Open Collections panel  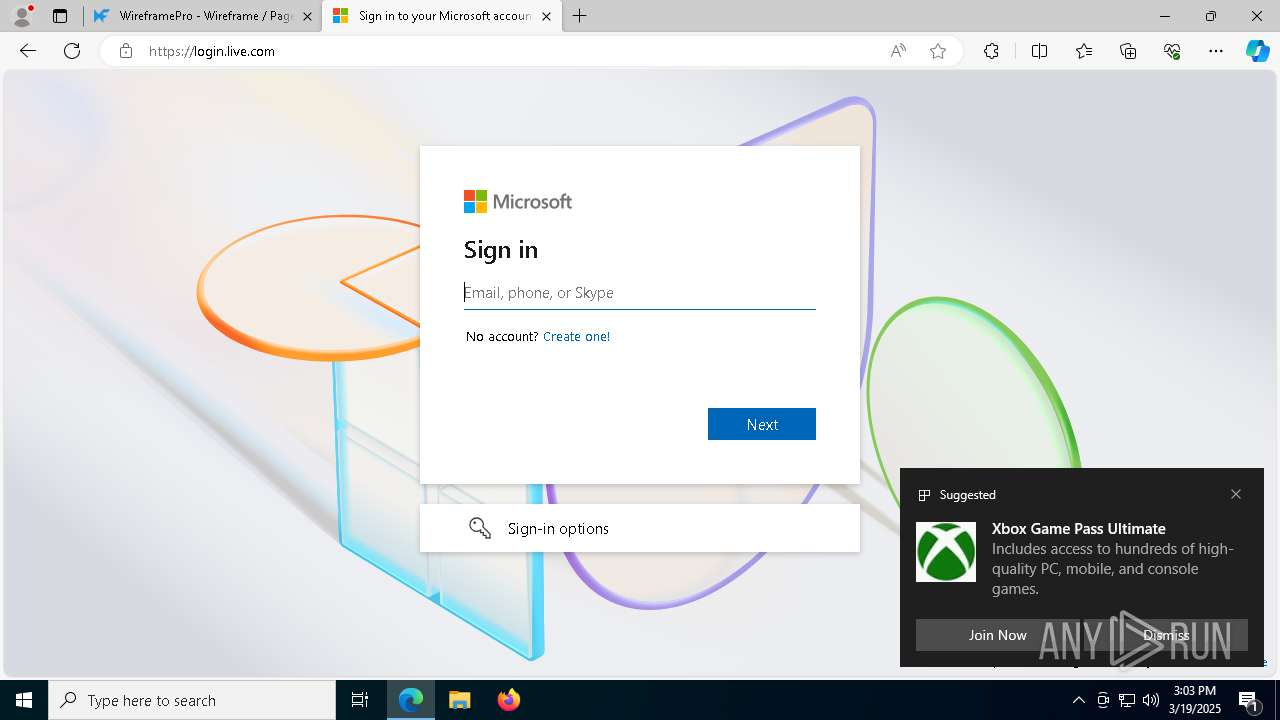coord(1128,51)
